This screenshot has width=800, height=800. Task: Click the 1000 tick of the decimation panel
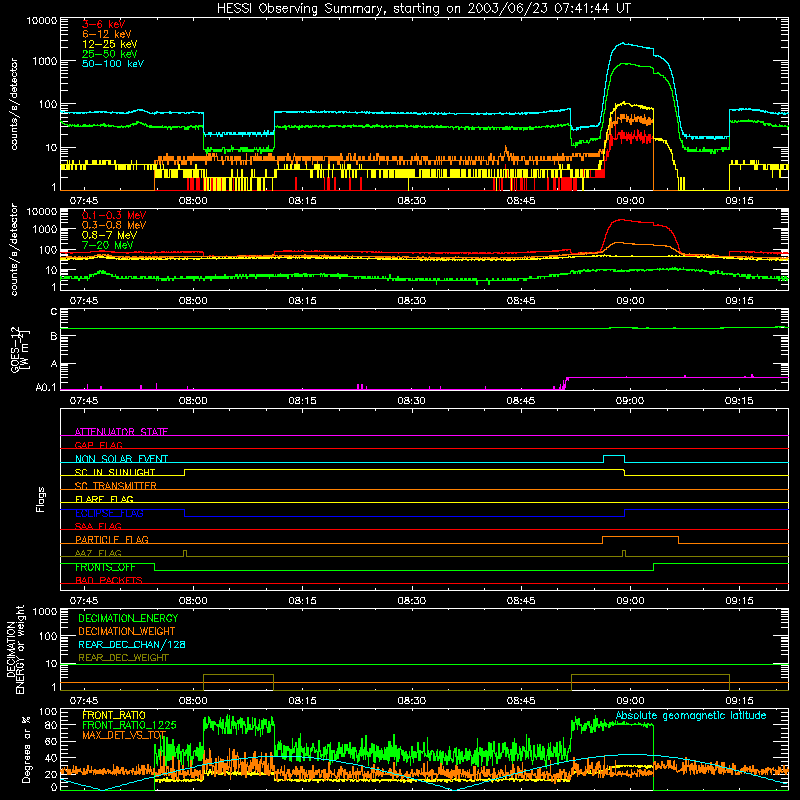(45, 611)
